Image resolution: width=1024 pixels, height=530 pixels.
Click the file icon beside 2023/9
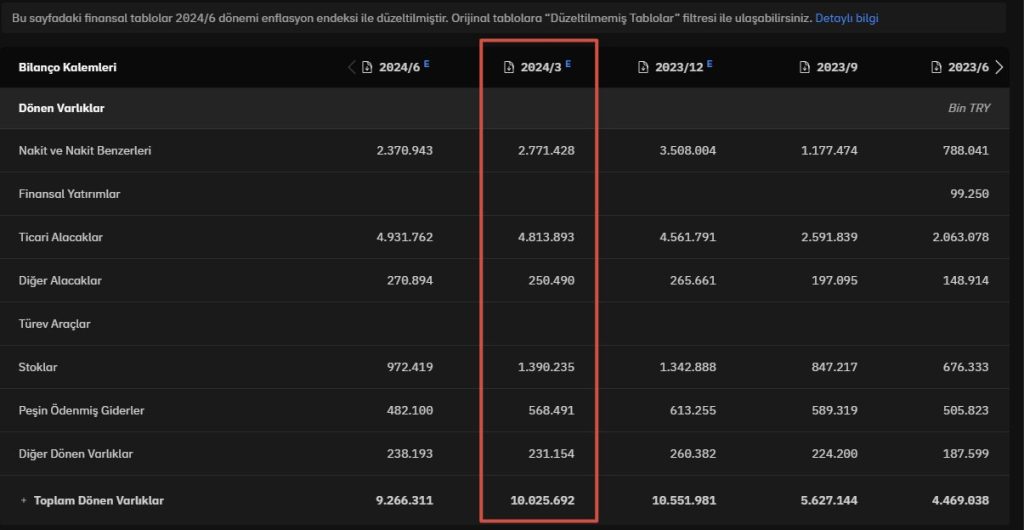click(x=805, y=68)
